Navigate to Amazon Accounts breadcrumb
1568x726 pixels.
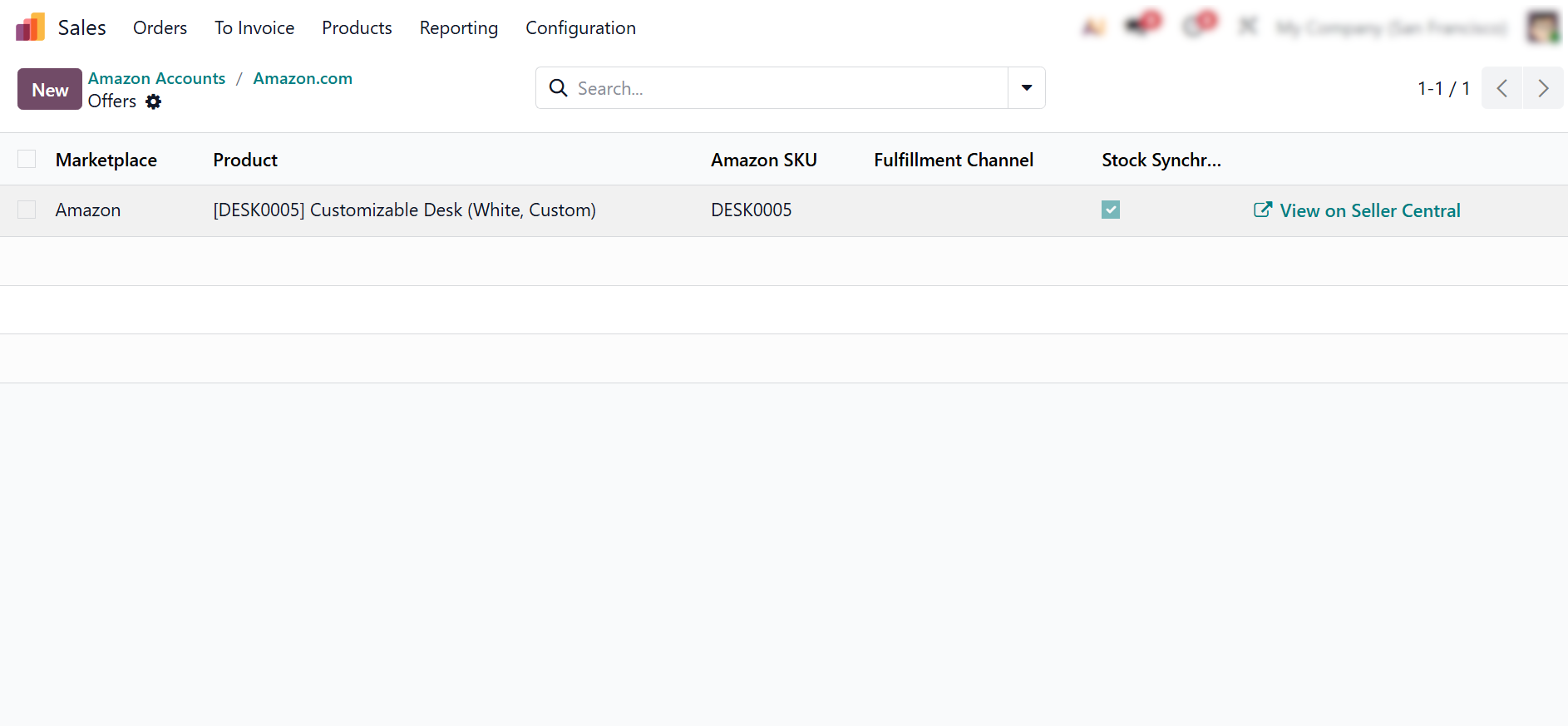156,78
